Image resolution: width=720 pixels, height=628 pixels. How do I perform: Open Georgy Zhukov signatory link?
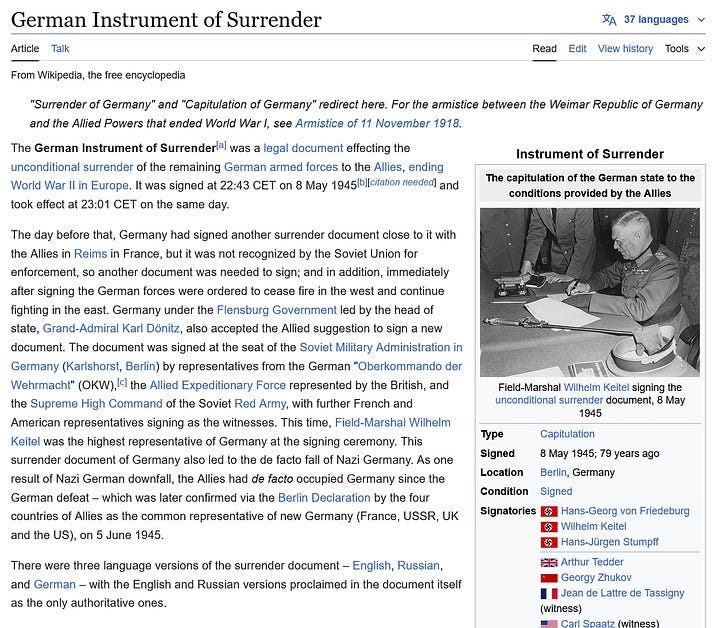point(596,578)
